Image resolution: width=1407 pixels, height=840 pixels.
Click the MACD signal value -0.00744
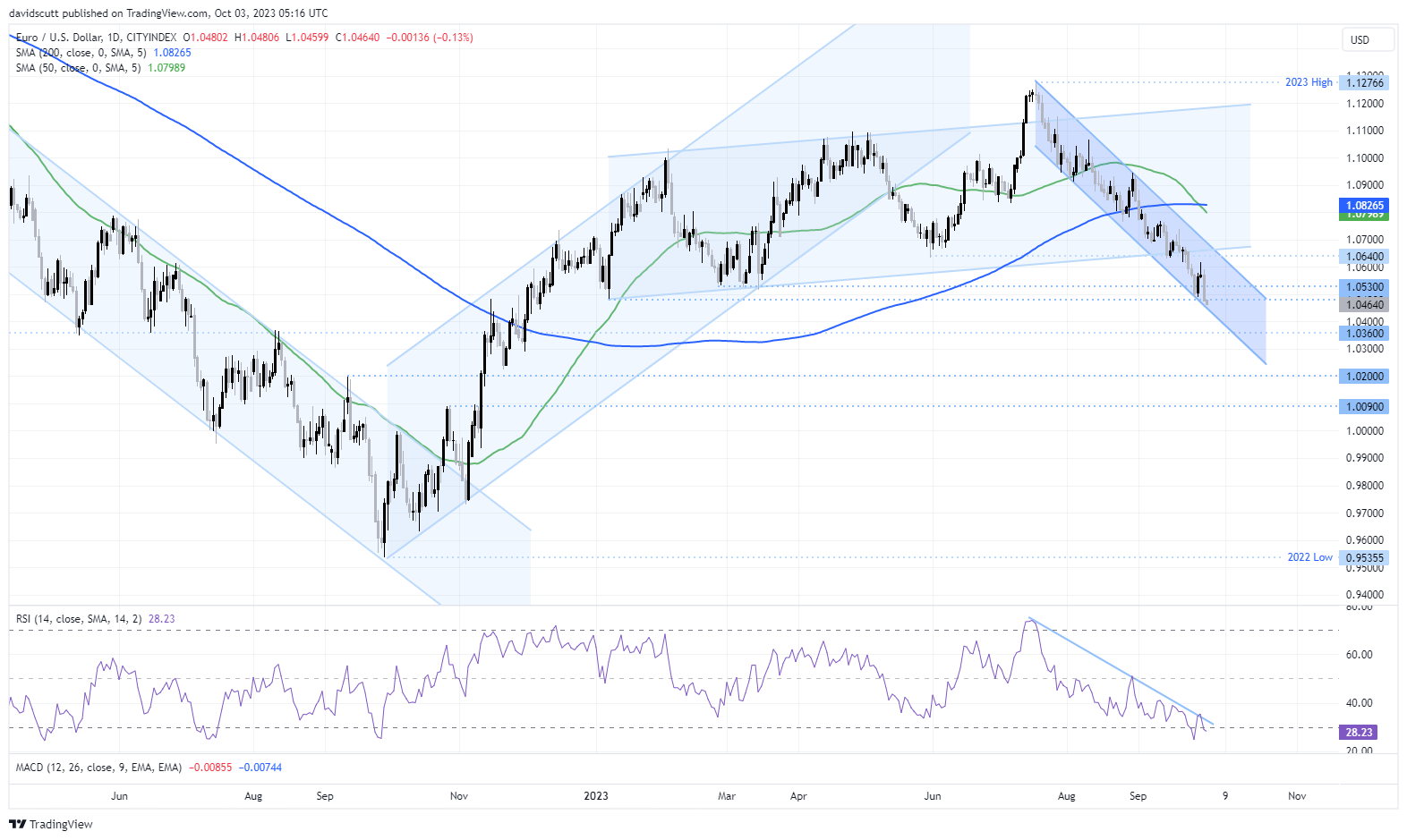point(260,768)
